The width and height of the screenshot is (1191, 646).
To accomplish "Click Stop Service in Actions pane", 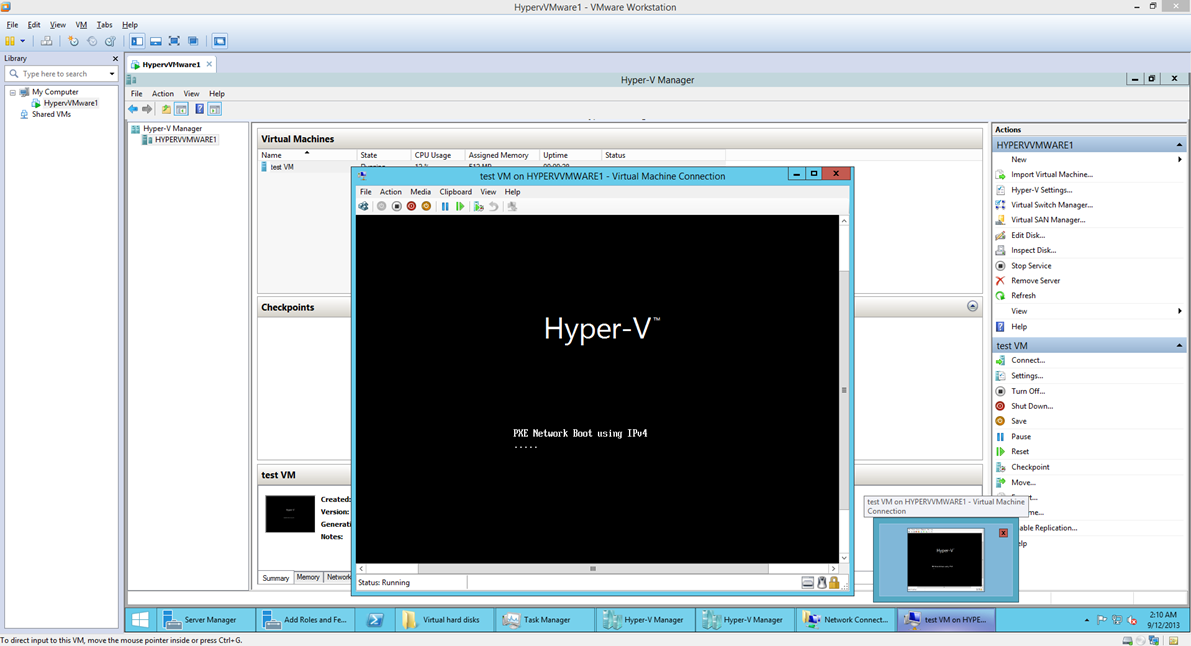I will click(x=1031, y=266).
